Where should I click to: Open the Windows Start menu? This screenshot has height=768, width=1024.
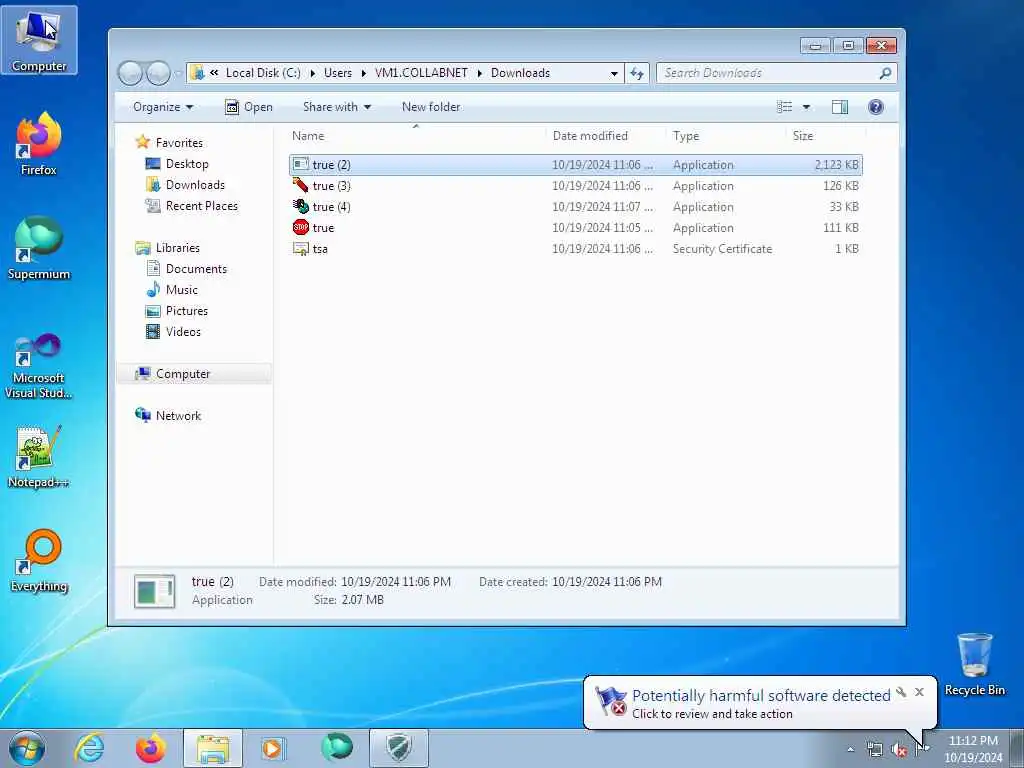pos(27,748)
